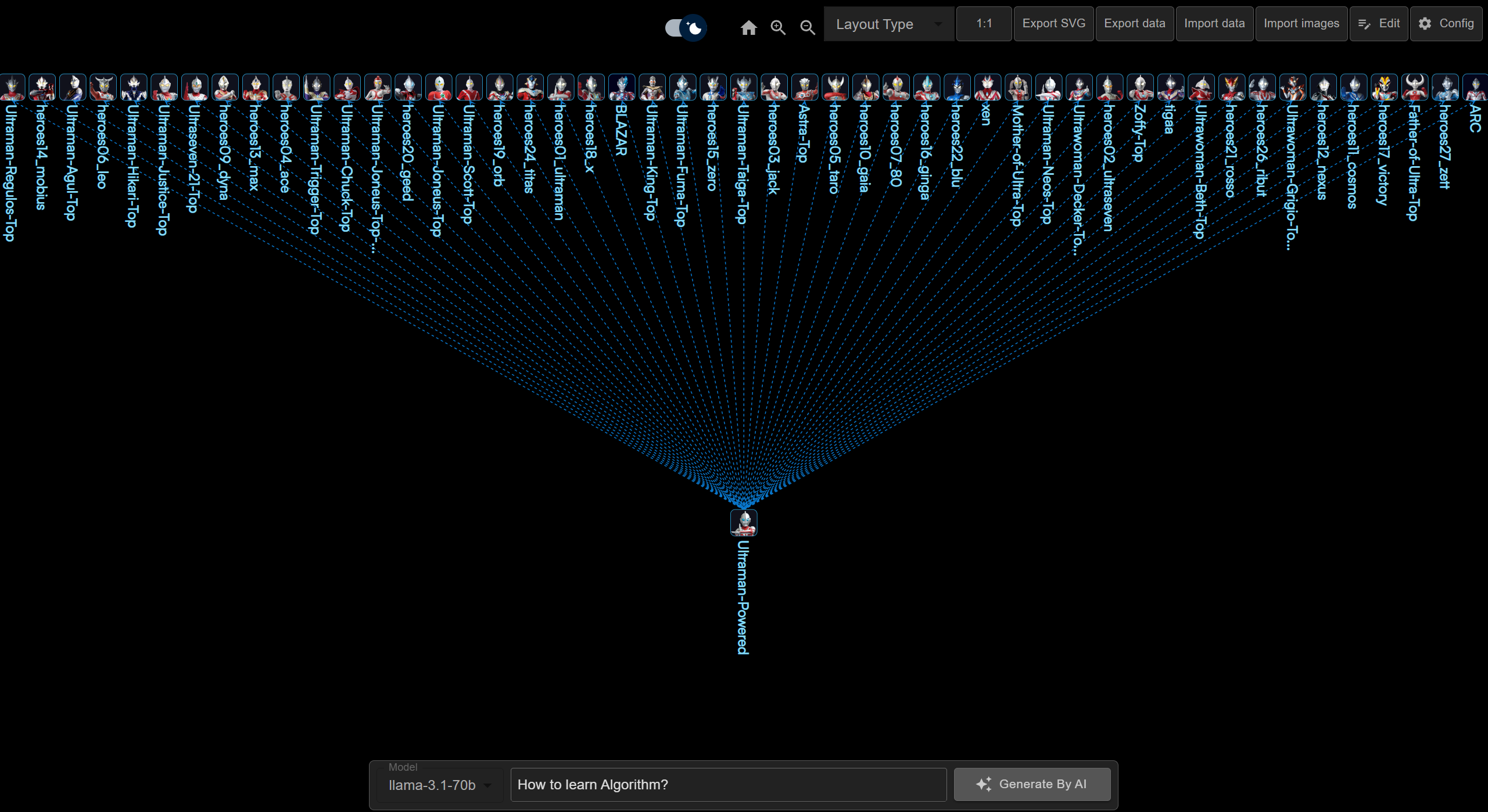Select the heroes14_mobius node icon
The image size is (1488, 812).
click(42, 87)
